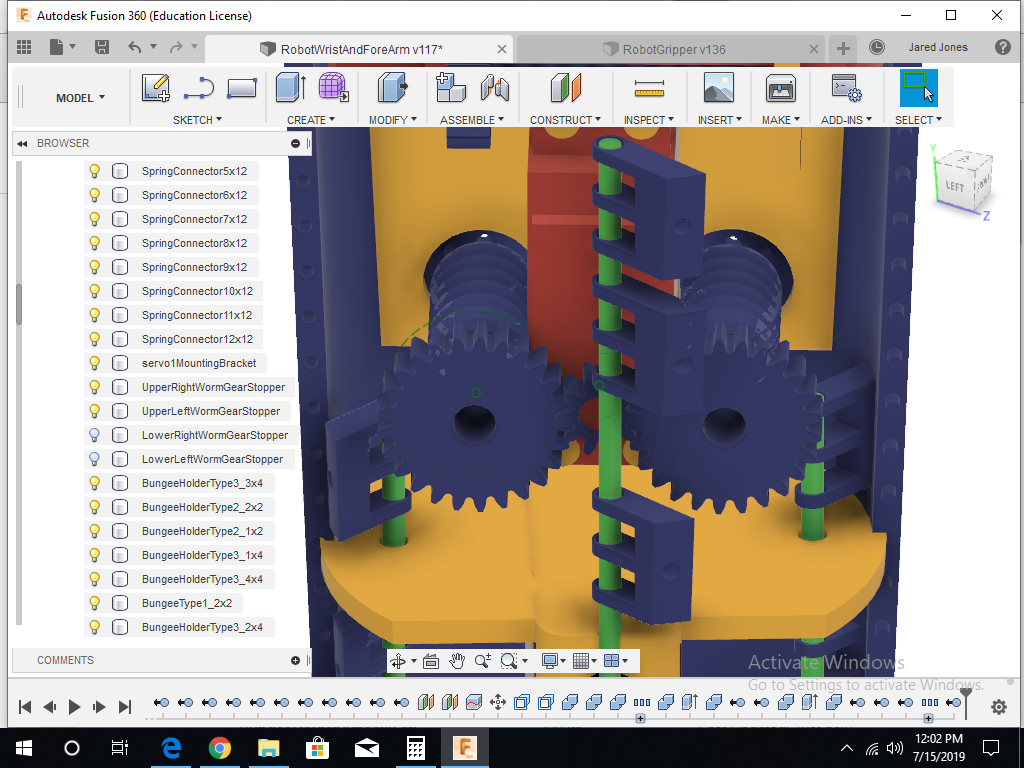Expand the ASSEMBLE menu dropdown
This screenshot has width=1024, height=768.
point(472,120)
